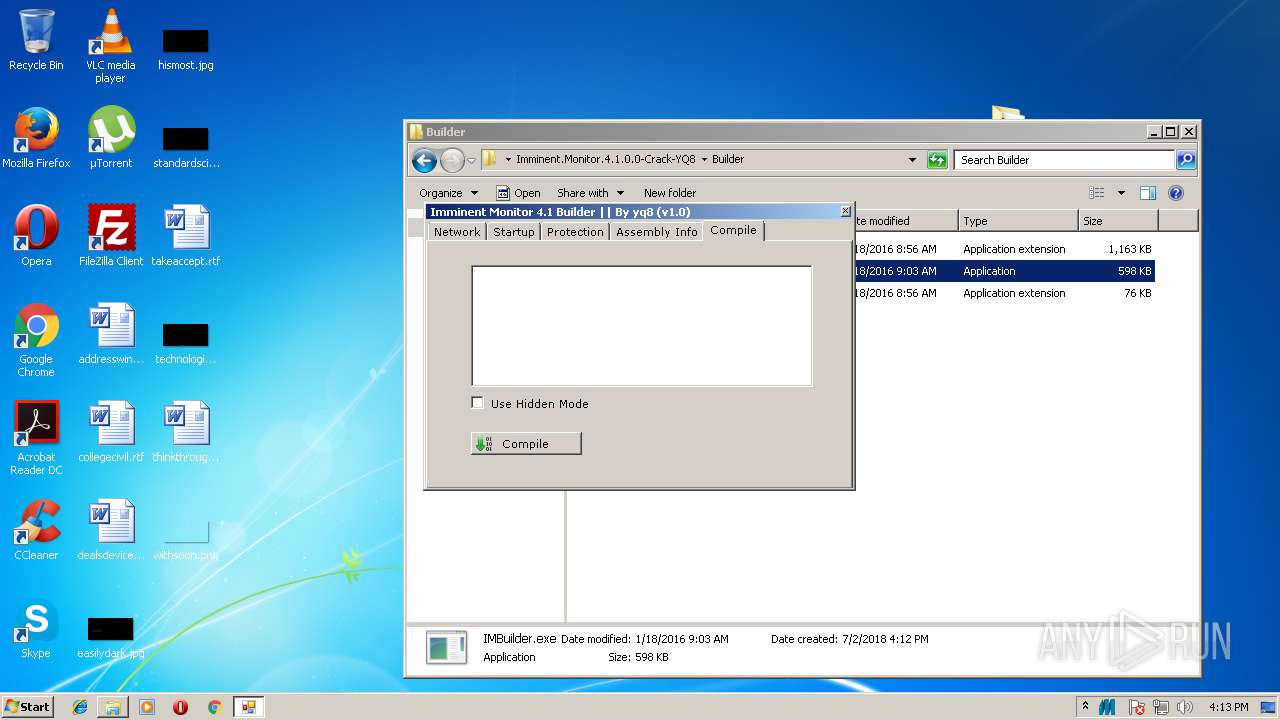Launch CCleaner from the desktop
This screenshot has height=720, width=1280.
36,530
